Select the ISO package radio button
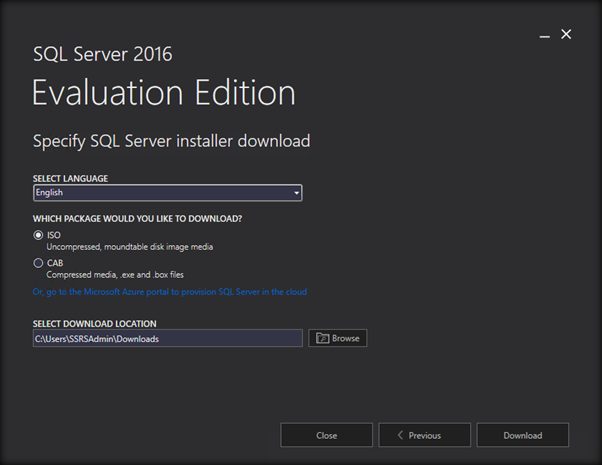Image resolution: width=602 pixels, height=465 pixels. click(x=38, y=235)
